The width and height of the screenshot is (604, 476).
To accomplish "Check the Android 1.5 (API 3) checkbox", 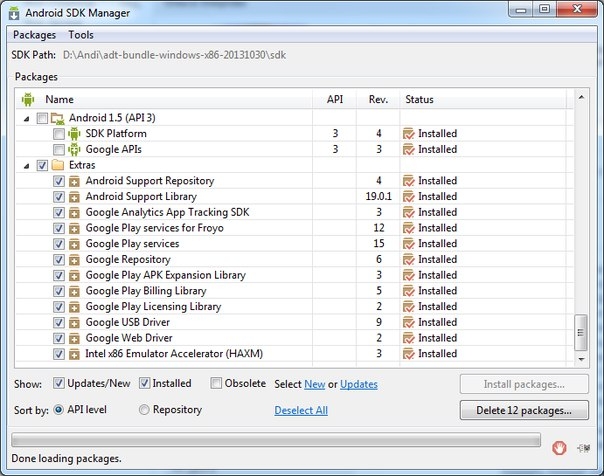I will click(x=42, y=118).
